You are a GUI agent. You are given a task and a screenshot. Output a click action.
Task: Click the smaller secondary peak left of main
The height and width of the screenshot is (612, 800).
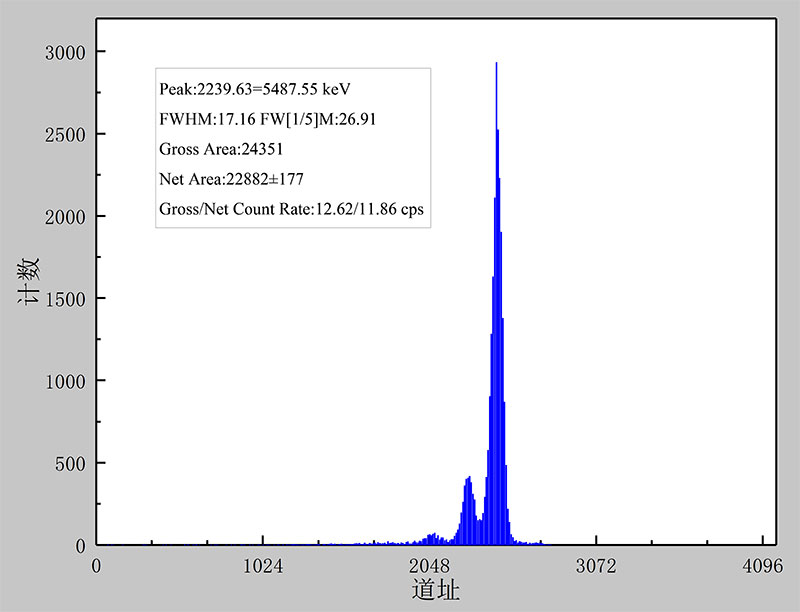(468, 480)
